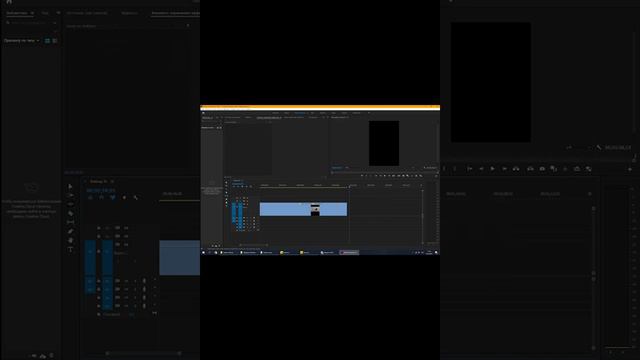Click the dimmed timeline vertical scrollbar at right
Image resolution: width=640 pixels, height=360 pixels.
(593, 278)
